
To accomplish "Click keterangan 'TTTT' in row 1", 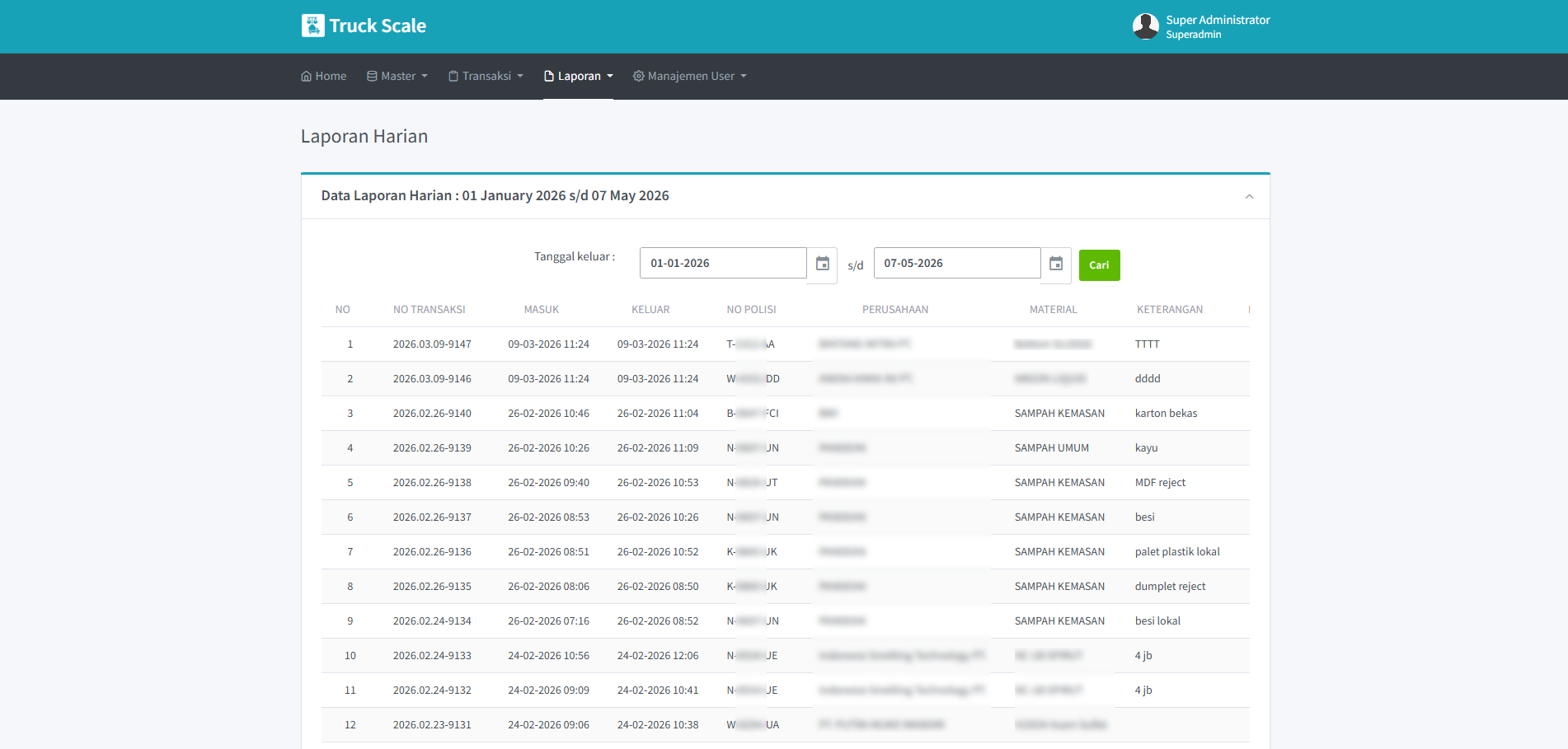I will pos(1147,344).
